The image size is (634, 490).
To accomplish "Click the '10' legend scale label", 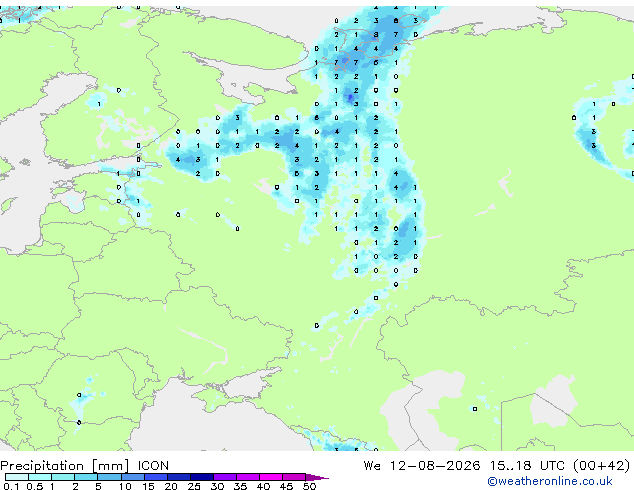I will [125, 486].
